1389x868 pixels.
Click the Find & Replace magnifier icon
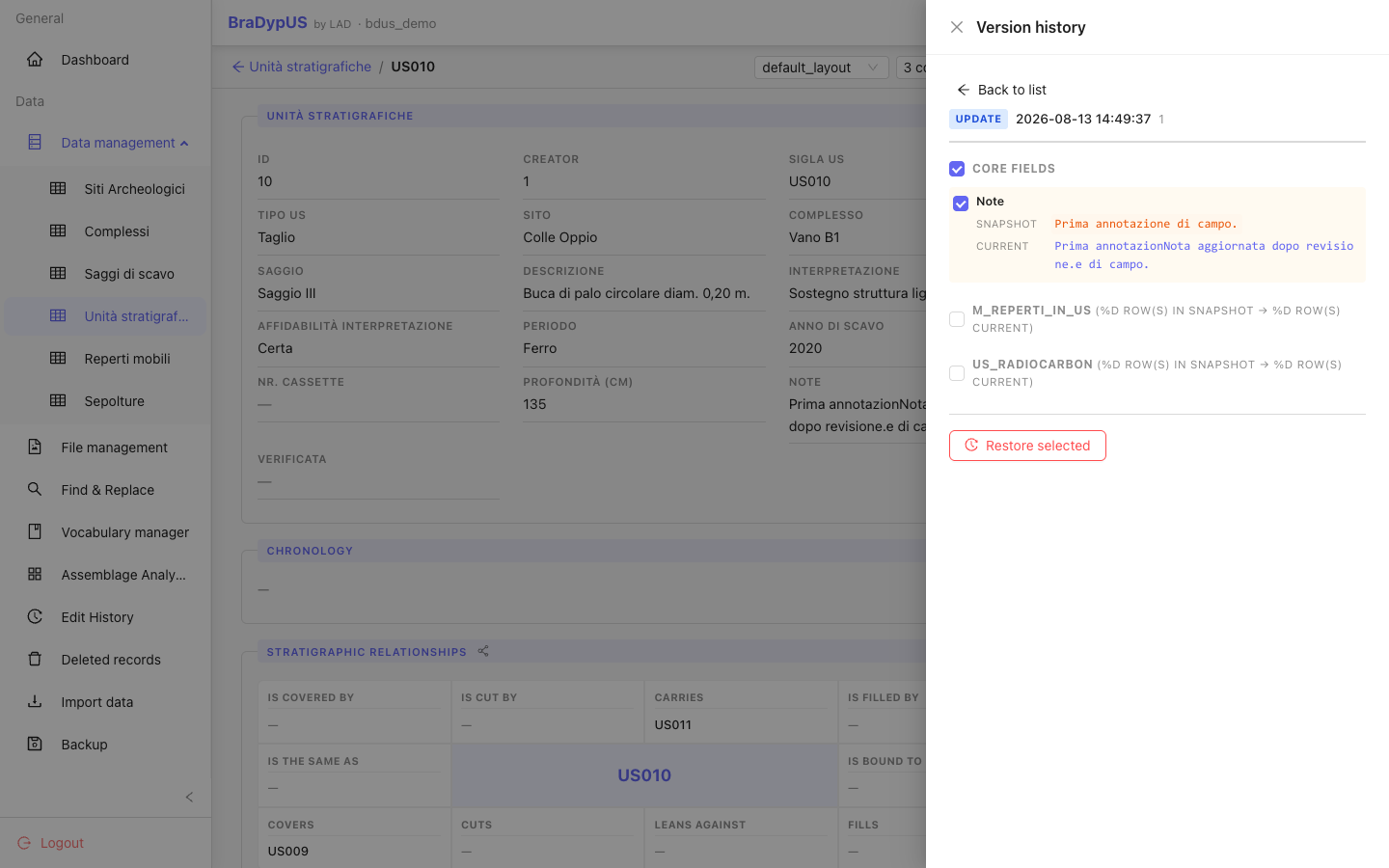(x=35, y=489)
